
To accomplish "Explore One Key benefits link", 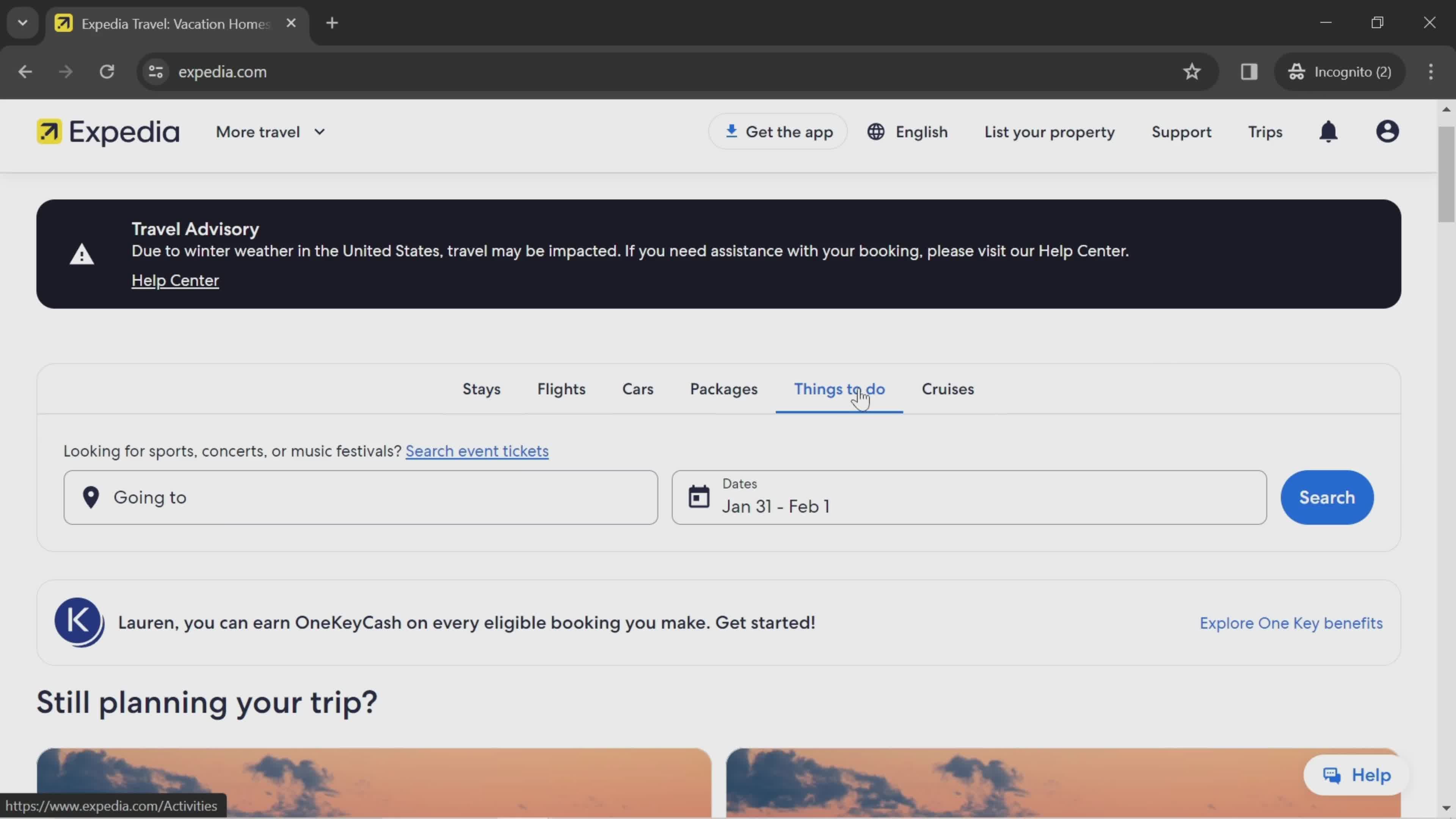I will (1291, 622).
